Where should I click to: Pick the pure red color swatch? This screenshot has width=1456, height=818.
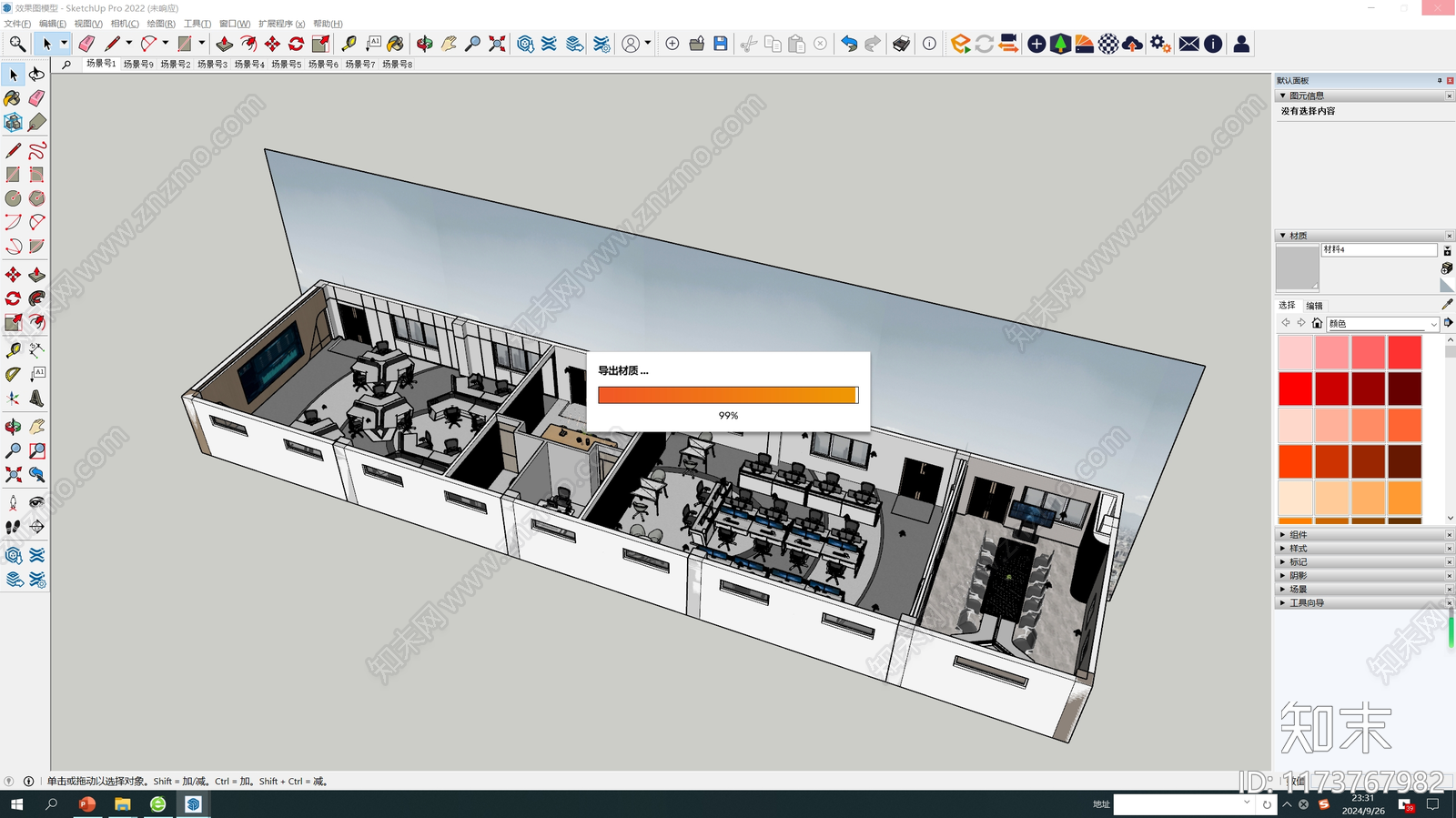tap(1295, 389)
